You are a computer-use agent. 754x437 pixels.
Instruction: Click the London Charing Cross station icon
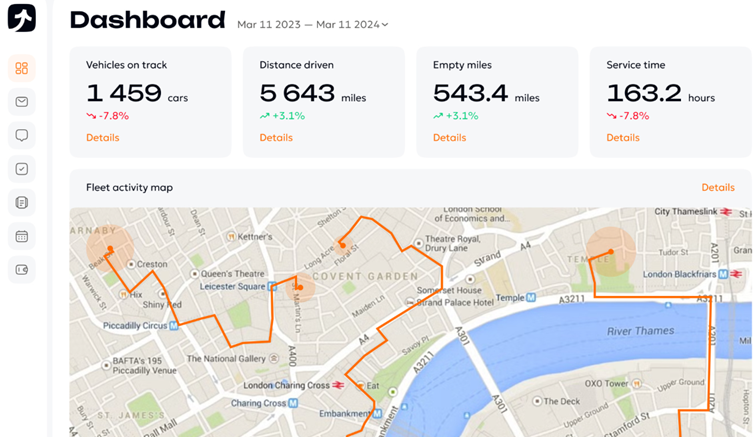point(339,385)
